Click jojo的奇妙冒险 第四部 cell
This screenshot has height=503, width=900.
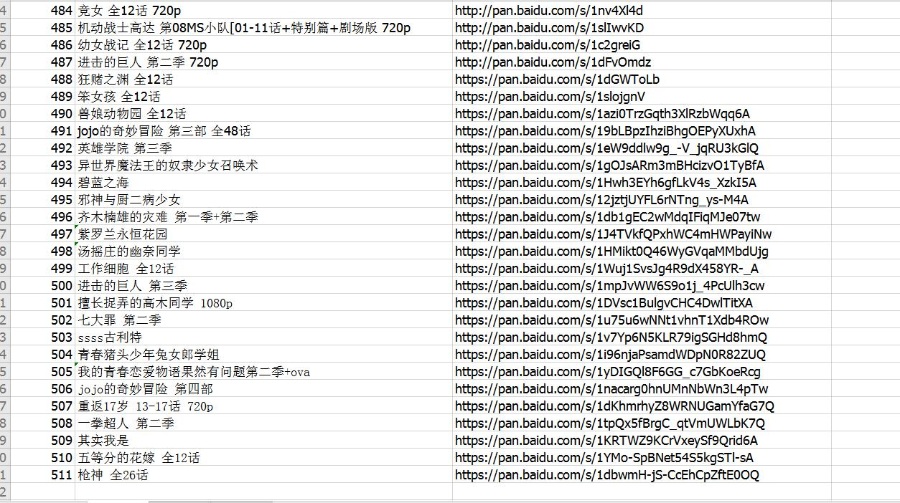click(263, 389)
